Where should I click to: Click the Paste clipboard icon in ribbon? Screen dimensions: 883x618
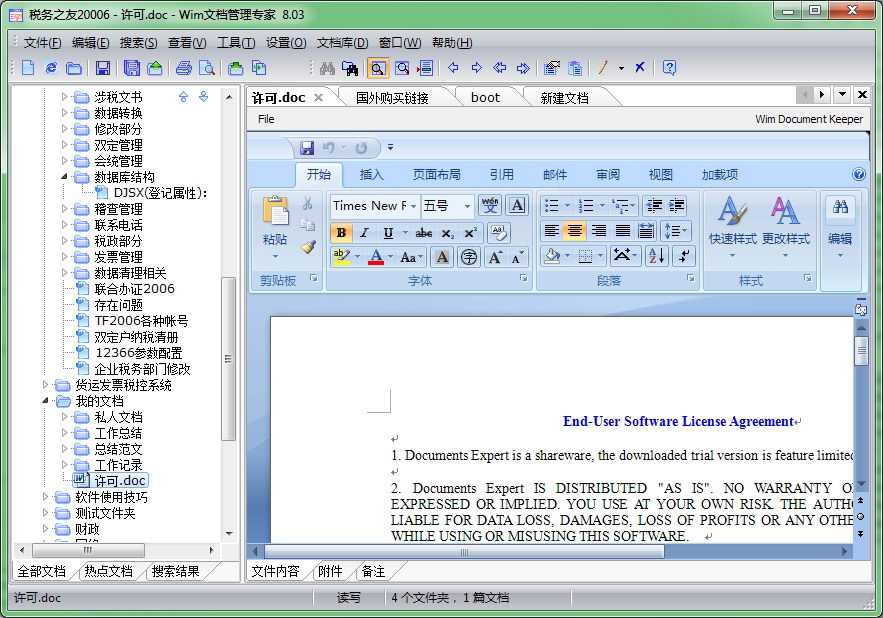point(275,211)
